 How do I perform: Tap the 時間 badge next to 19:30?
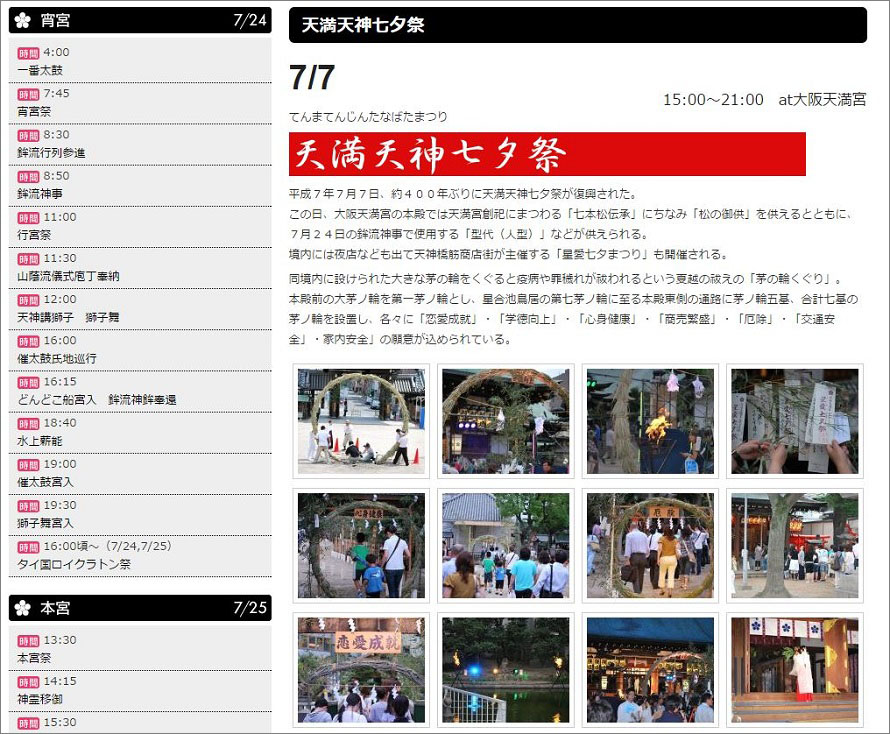[28, 506]
